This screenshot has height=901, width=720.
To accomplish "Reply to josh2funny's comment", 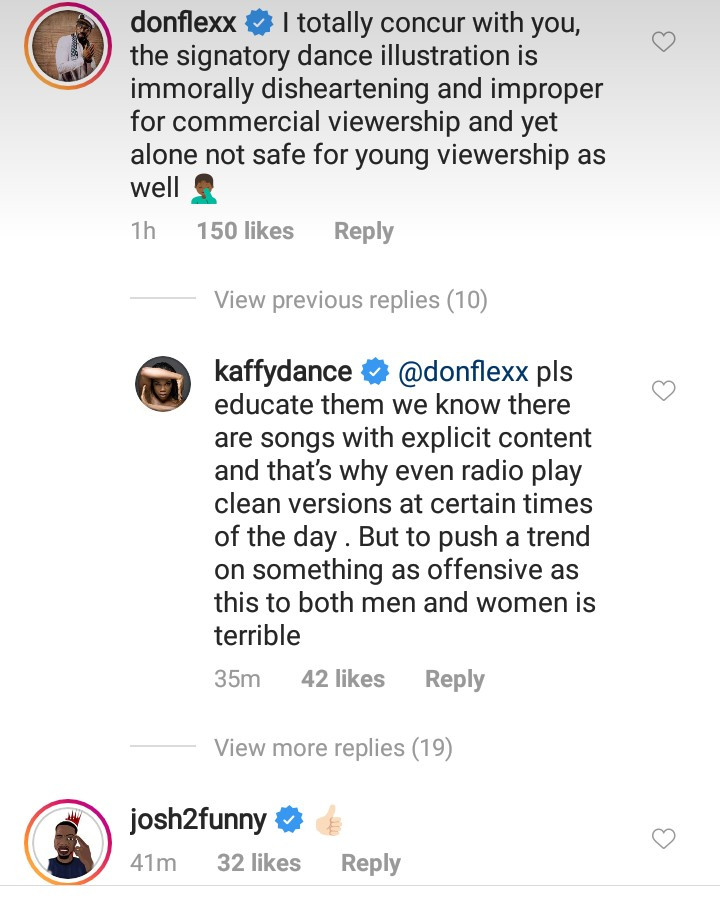I will click(x=370, y=863).
